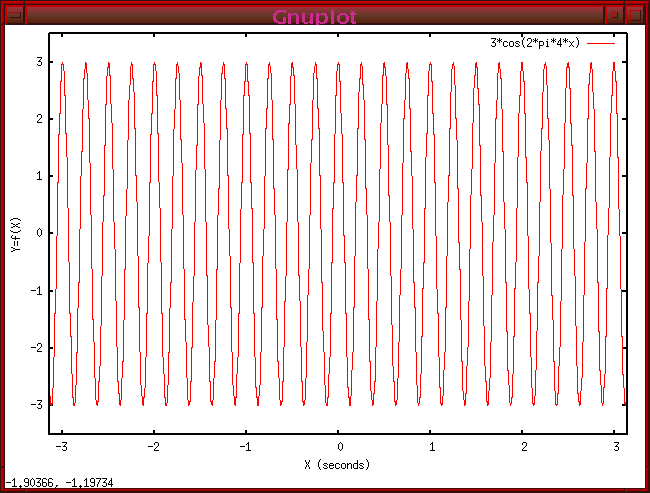The width and height of the screenshot is (650, 493).
Task: Click the x-axis tick label -2
Action: [153, 447]
